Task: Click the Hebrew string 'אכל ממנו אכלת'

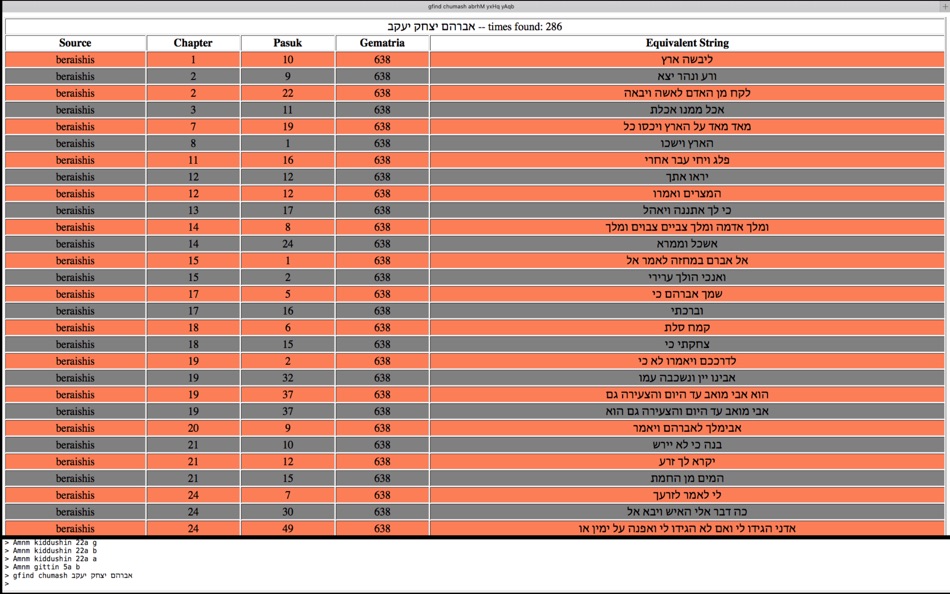Action: (687, 110)
